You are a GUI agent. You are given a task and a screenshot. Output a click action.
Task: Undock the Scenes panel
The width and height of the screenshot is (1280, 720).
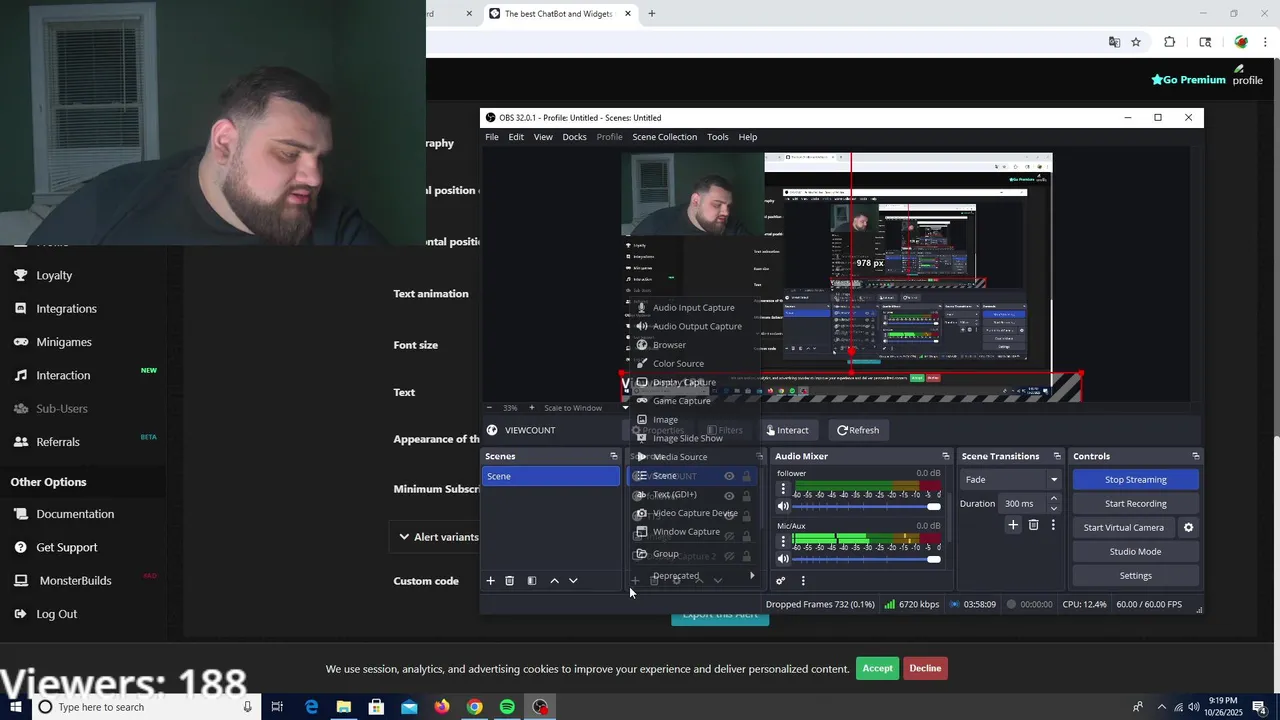(x=614, y=456)
